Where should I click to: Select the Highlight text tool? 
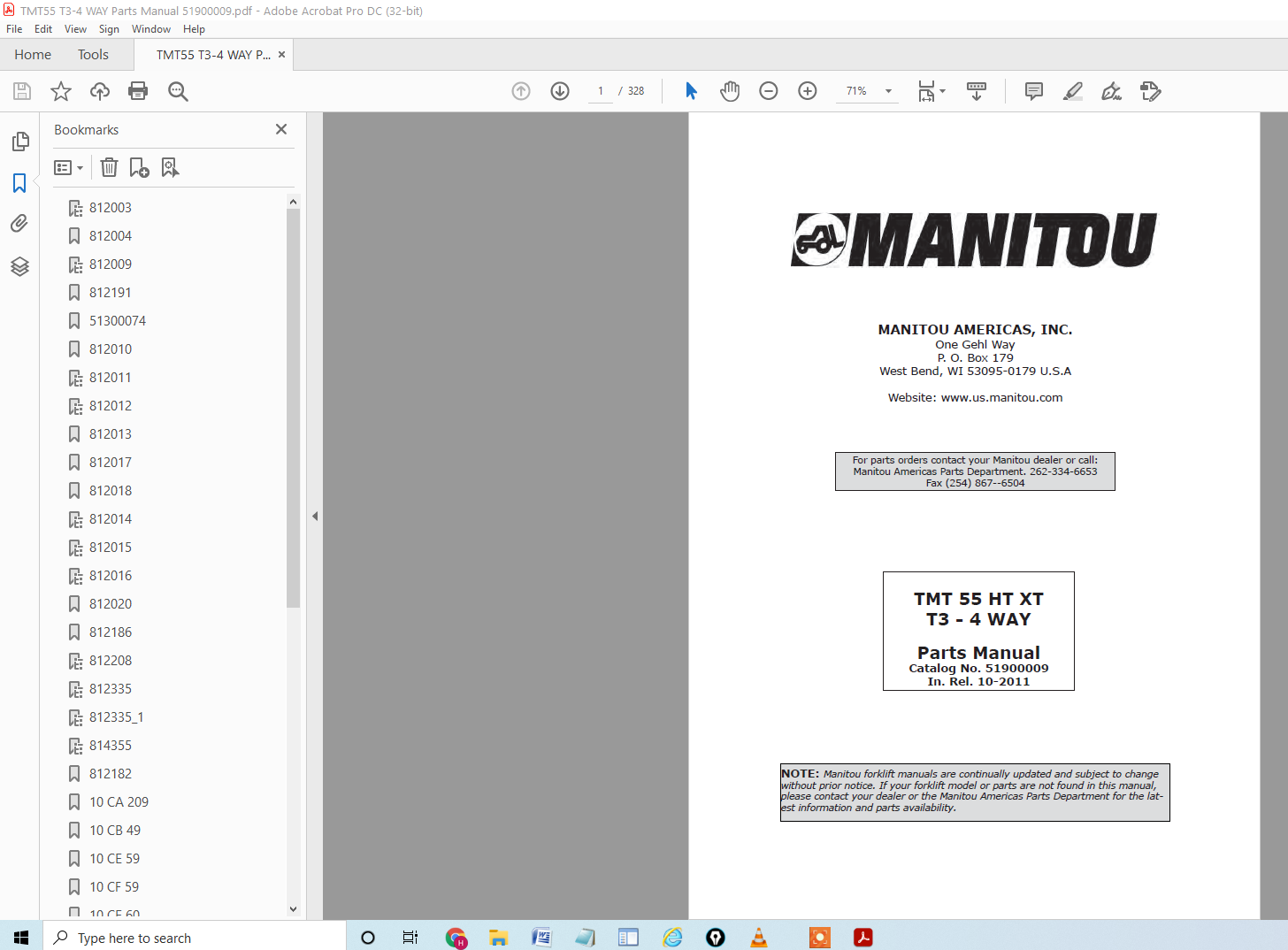click(1072, 91)
